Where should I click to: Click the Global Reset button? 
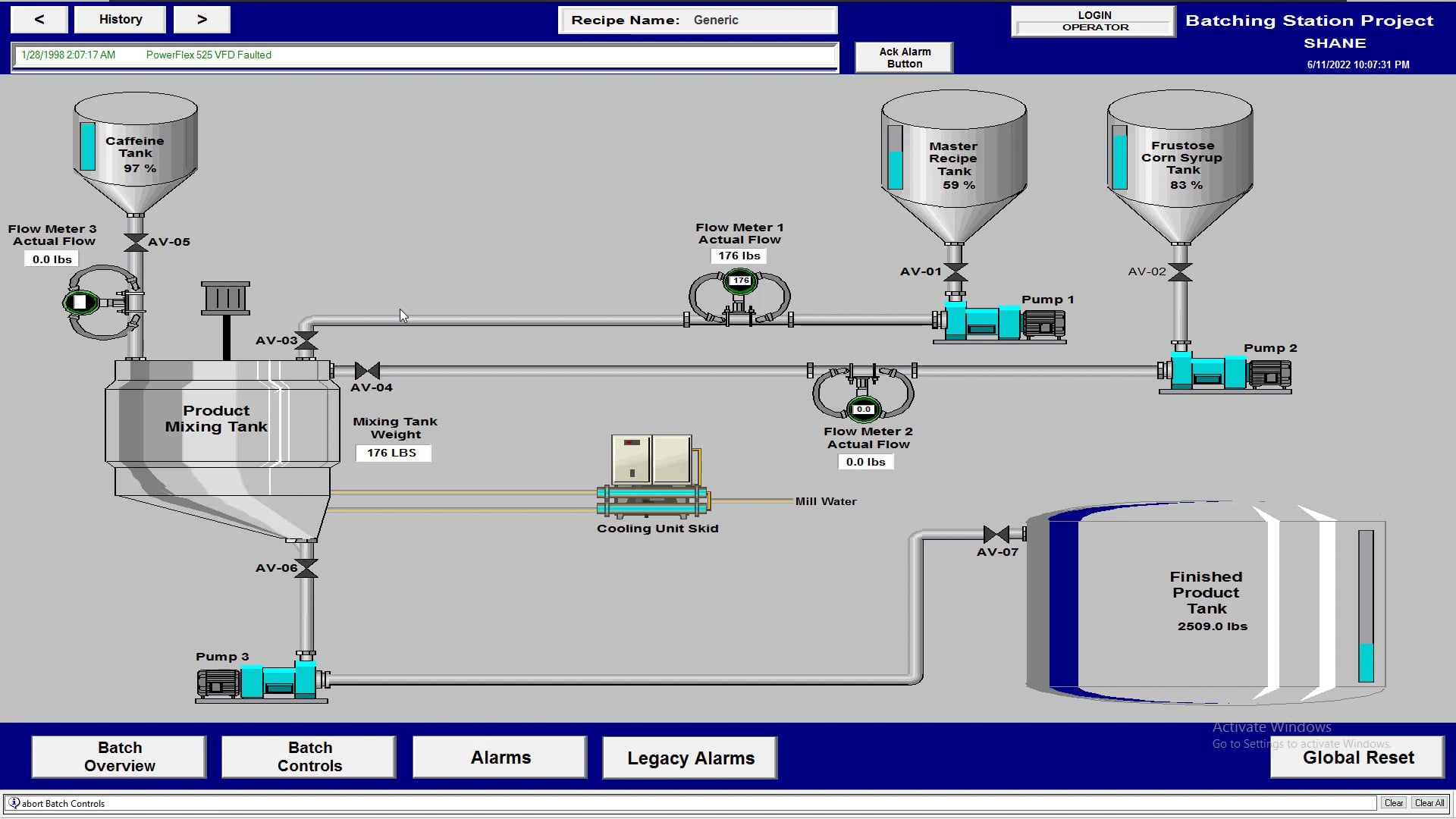point(1357,757)
